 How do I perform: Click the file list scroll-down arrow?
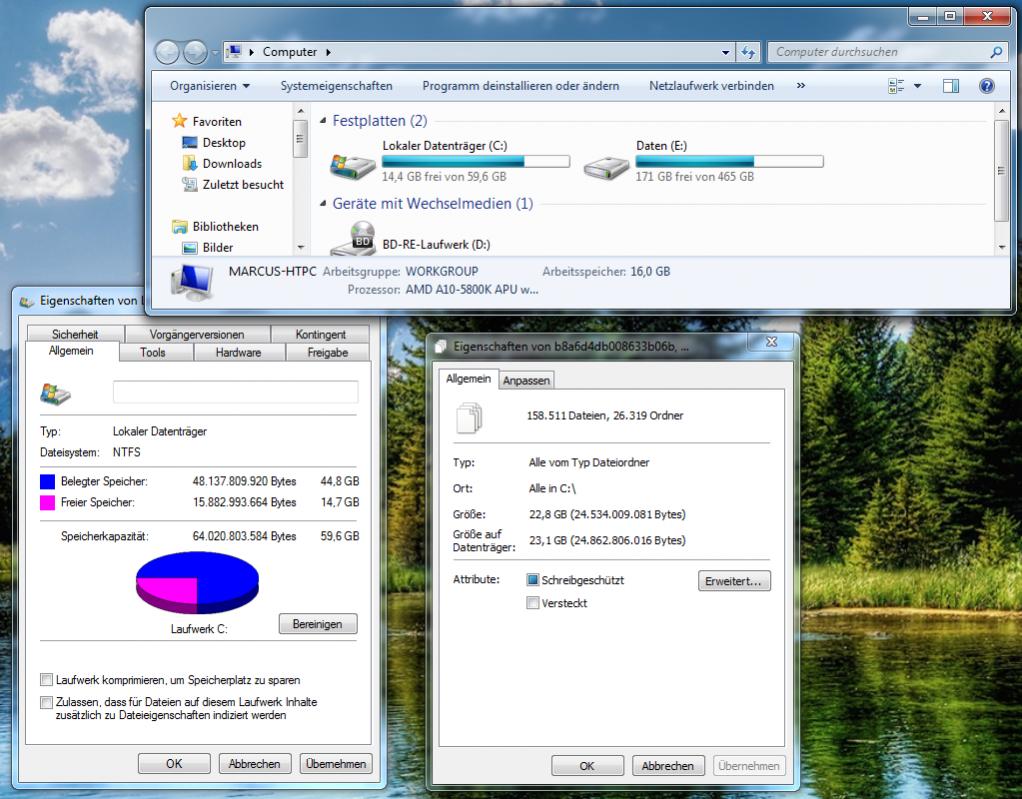[x=1002, y=248]
